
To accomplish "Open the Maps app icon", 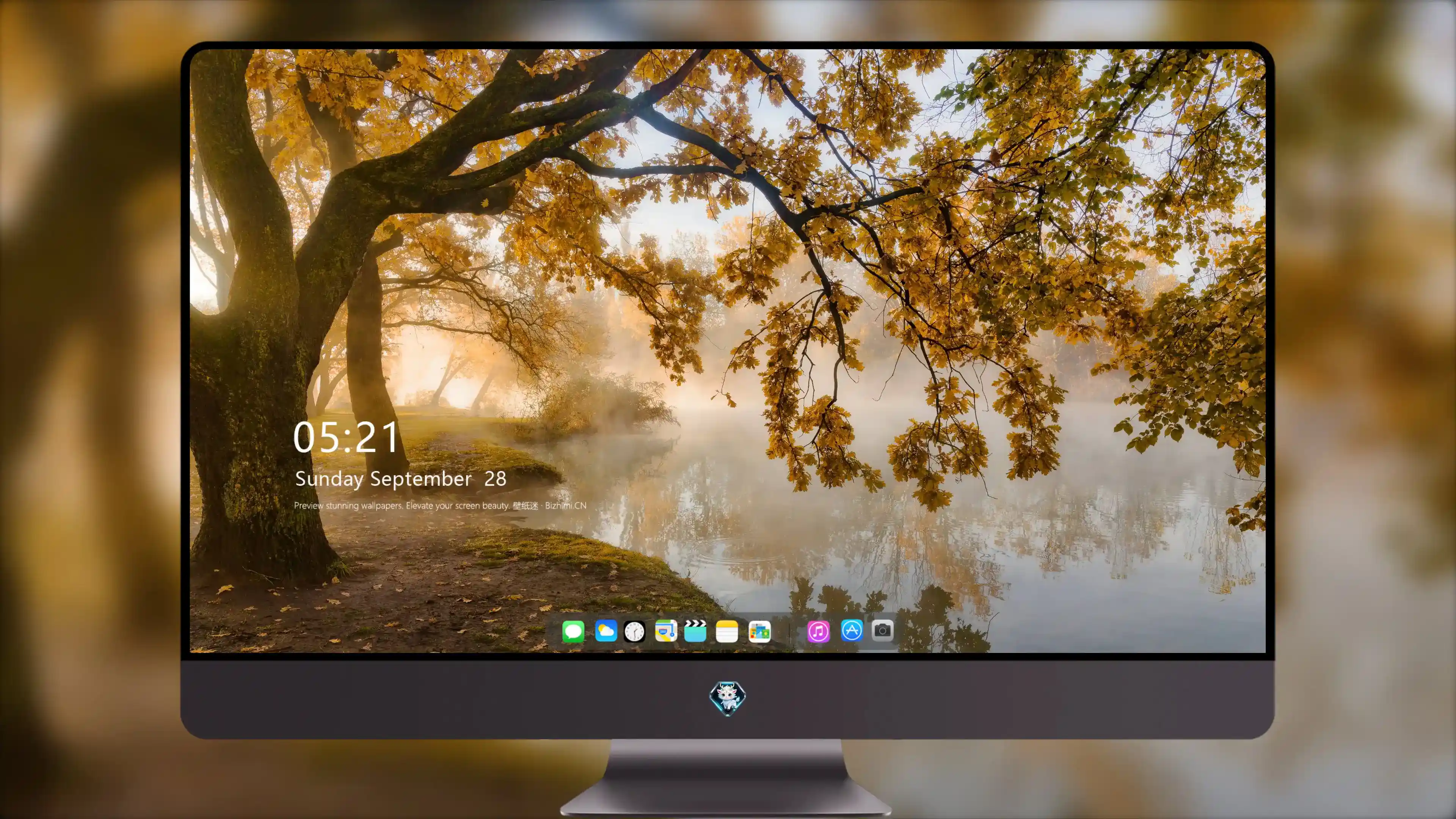I will tap(666, 631).
